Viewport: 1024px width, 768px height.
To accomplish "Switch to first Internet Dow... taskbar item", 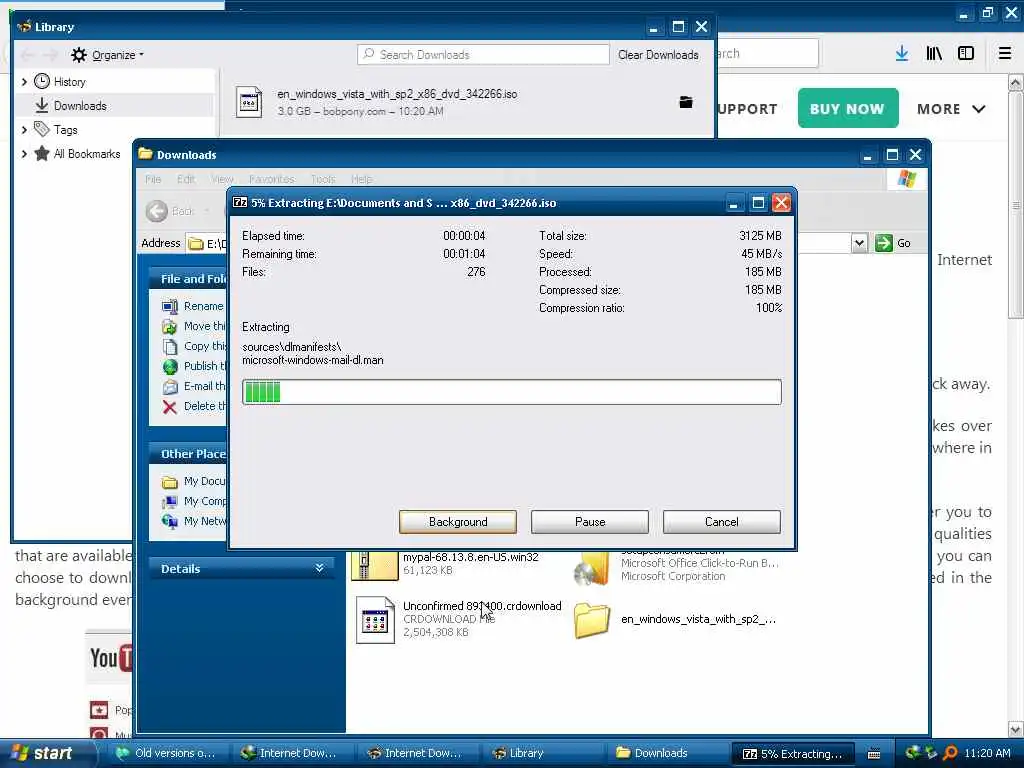I will [291, 753].
